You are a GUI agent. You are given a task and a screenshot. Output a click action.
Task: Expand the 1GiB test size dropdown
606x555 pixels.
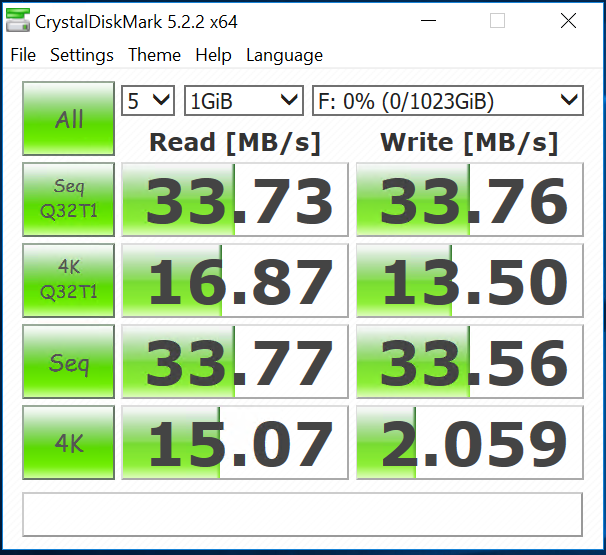[x=244, y=100]
